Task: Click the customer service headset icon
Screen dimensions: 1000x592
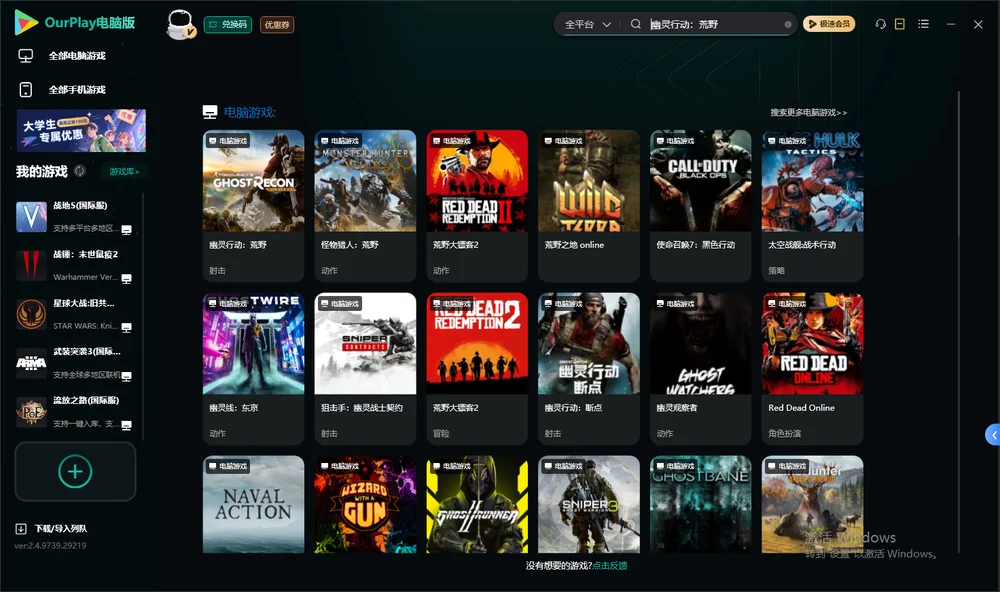Action: [x=880, y=24]
